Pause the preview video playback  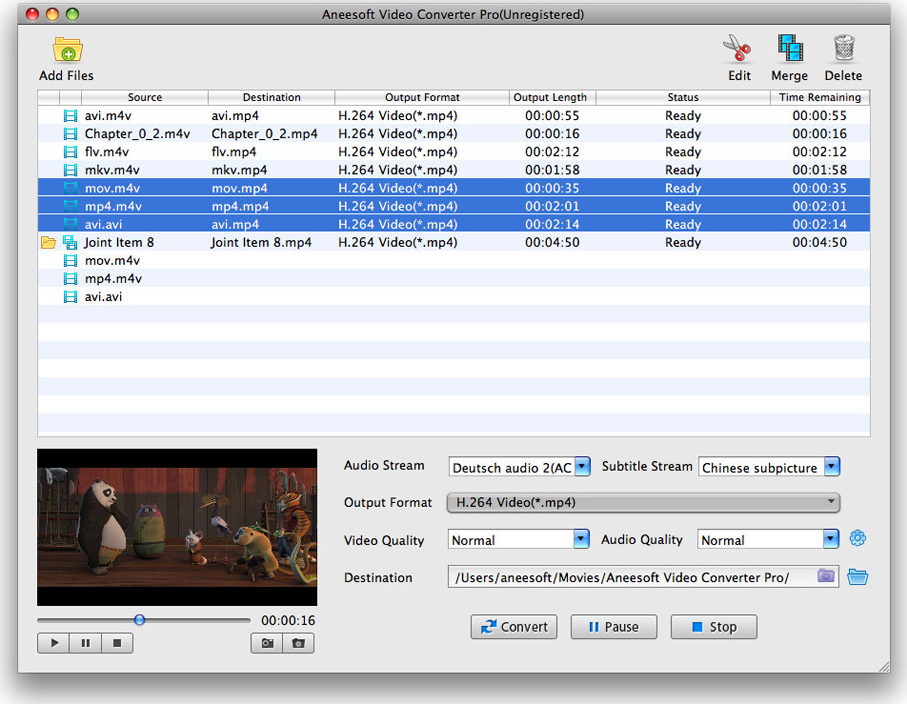(x=86, y=643)
